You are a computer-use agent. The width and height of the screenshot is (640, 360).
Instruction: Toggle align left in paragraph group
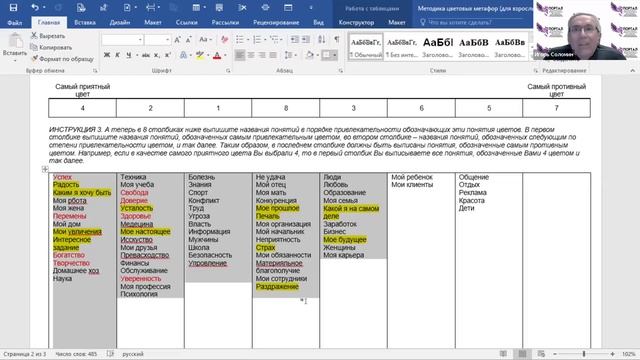(240, 55)
